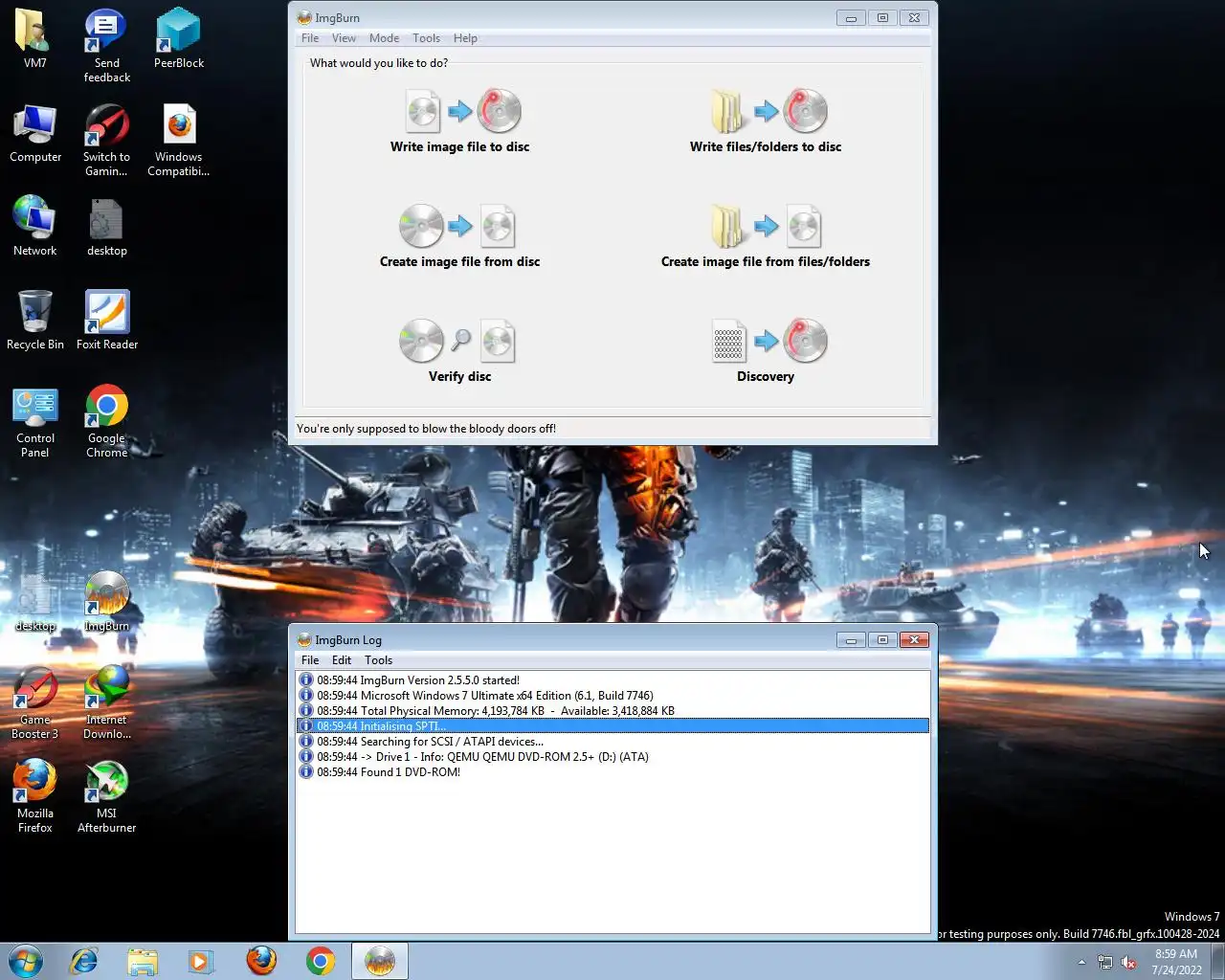The width and height of the screenshot is (1225, 980).
Task: Select the Google Chrome desktop shortcut
Action: (x=106, y=422)
